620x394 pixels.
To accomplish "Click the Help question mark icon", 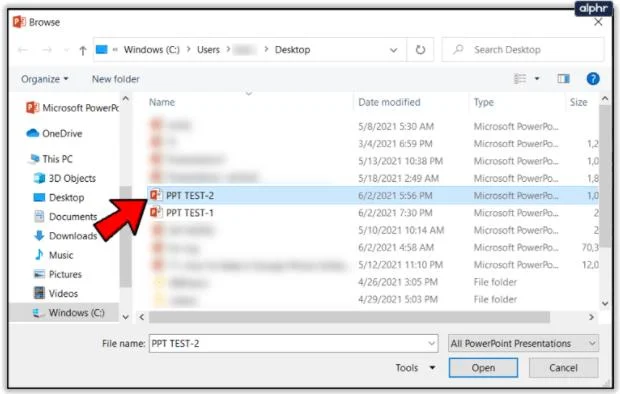I will point(593,79).
